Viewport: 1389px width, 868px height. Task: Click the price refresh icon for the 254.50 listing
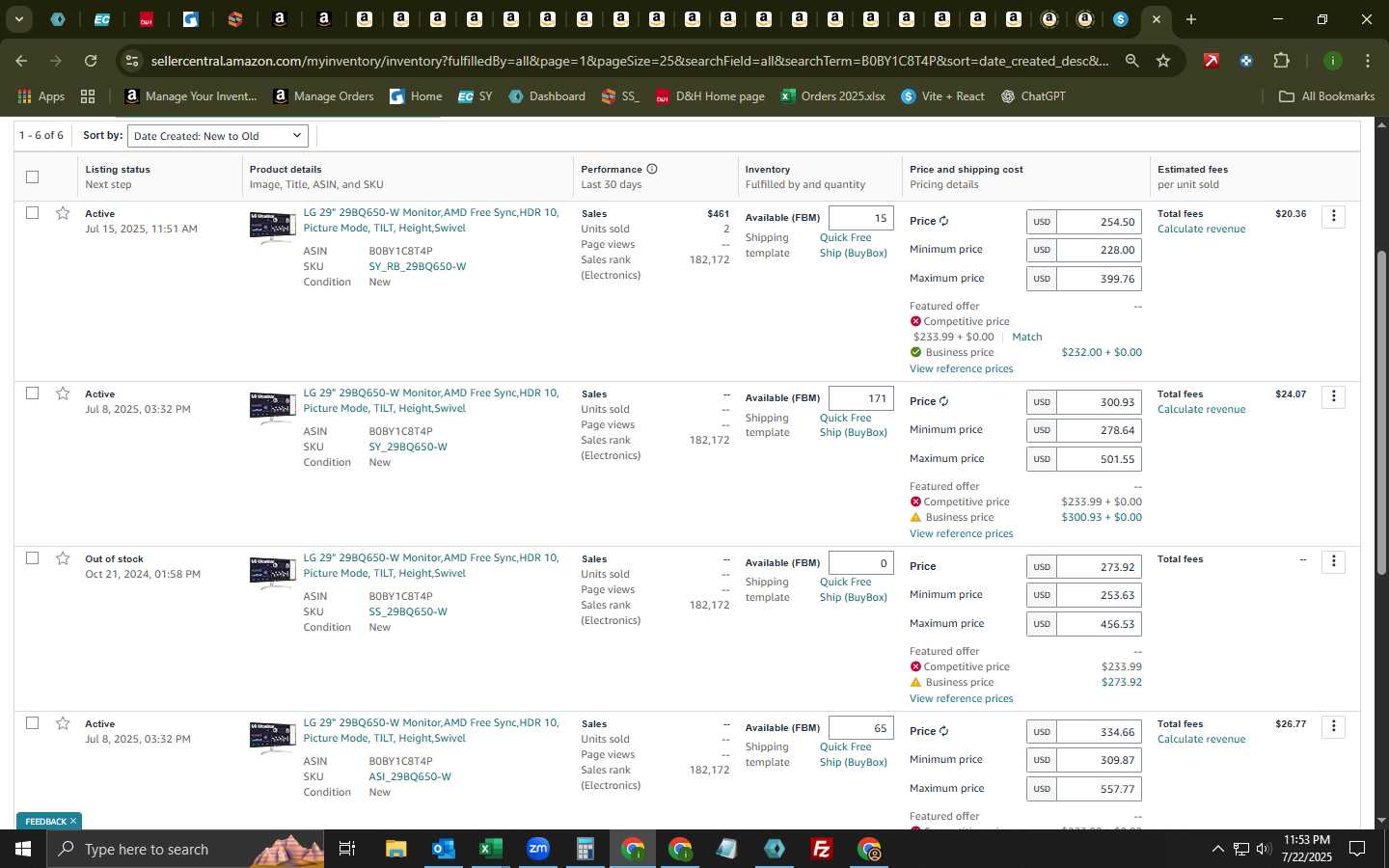click(944, 221)
